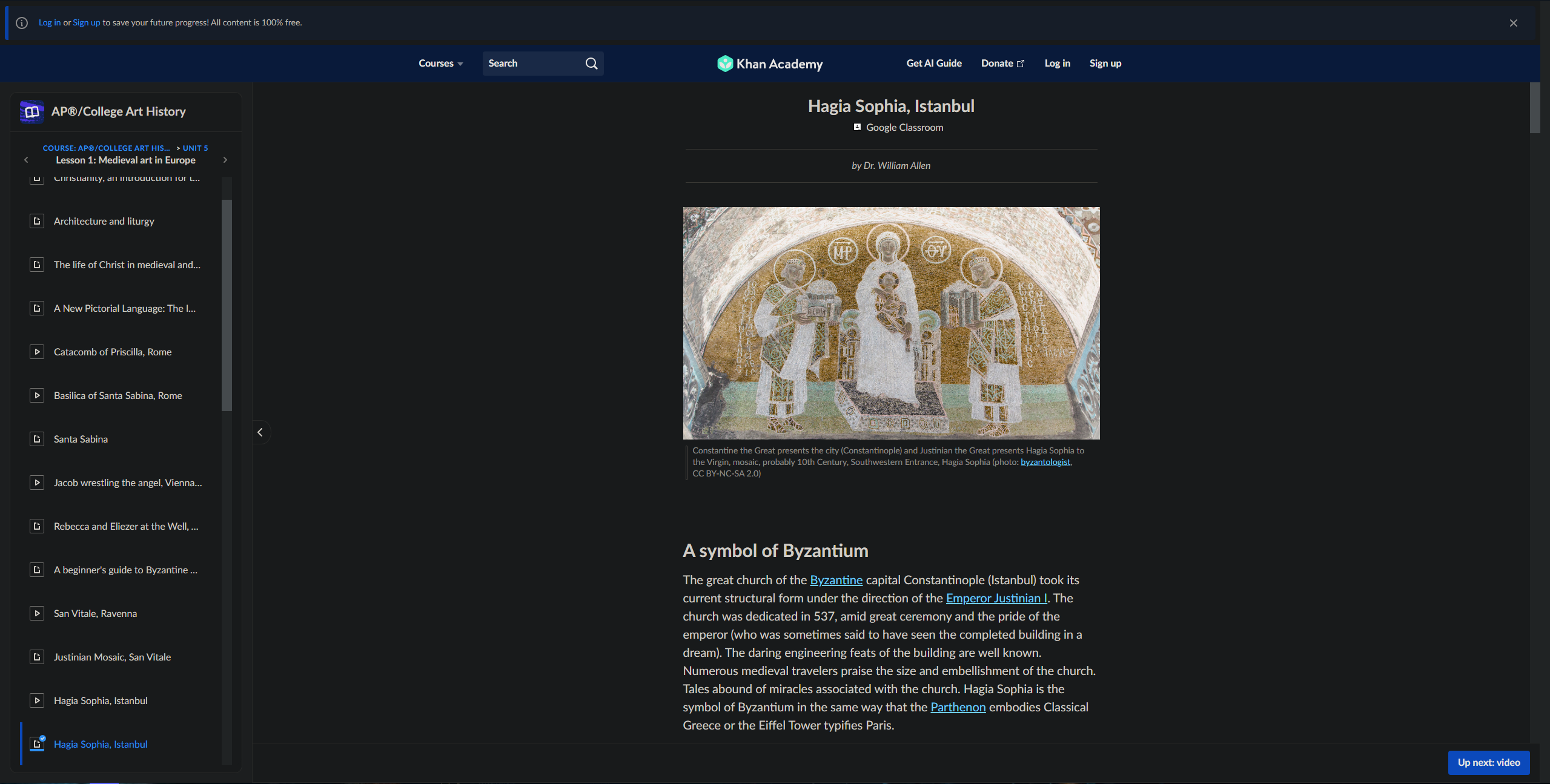1550x784 pixels.
Task: Follow the Parthenon link
Action: (x=958, y=707)
